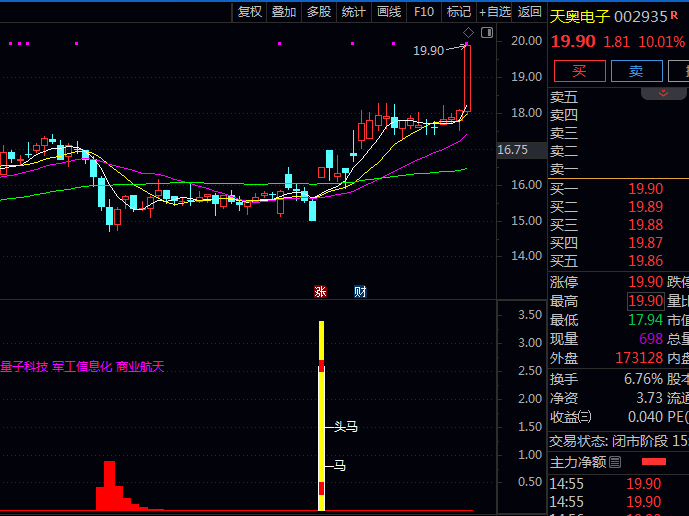Screen dimensions: 689x516
Task: Click the 最低 value 17.94
Action: point(645,320)
